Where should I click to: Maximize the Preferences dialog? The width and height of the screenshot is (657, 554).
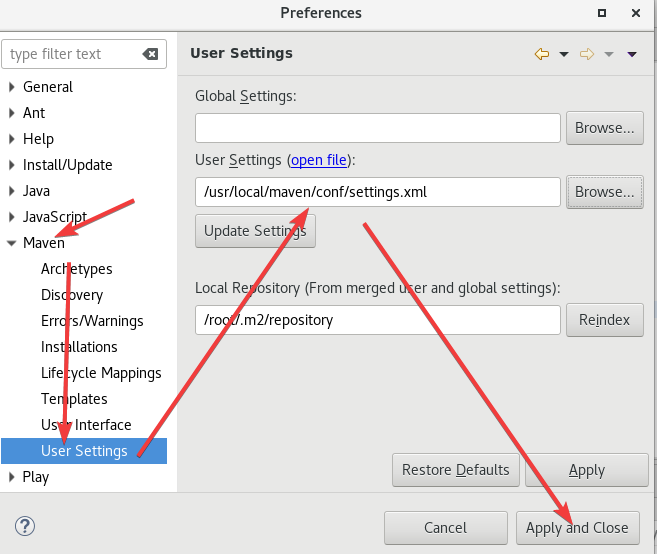[x=602, y=13]
